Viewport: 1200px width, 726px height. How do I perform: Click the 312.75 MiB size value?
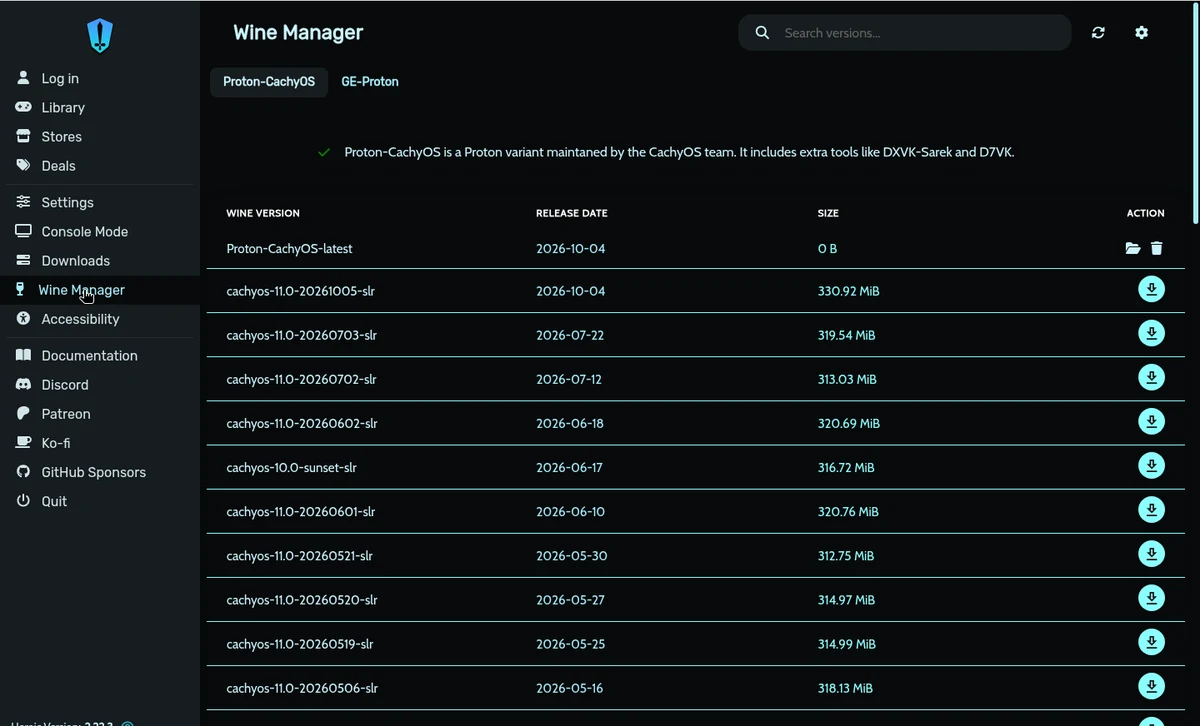pyautogui.click(x=846, y=556)
